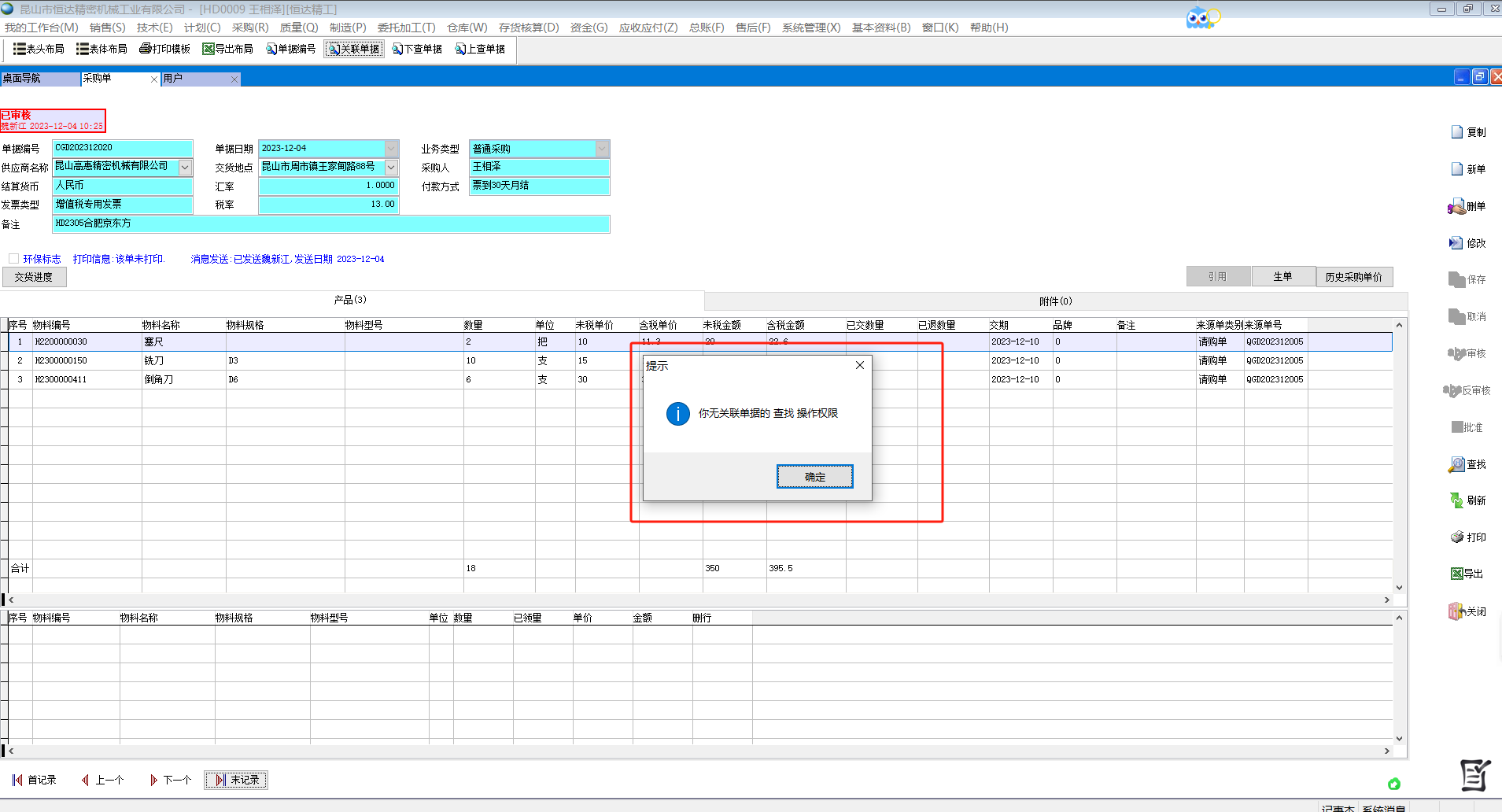Toggle the 环保标志 checkbox
Viewport: 1502px width, 812px height.
click(14, 259)
